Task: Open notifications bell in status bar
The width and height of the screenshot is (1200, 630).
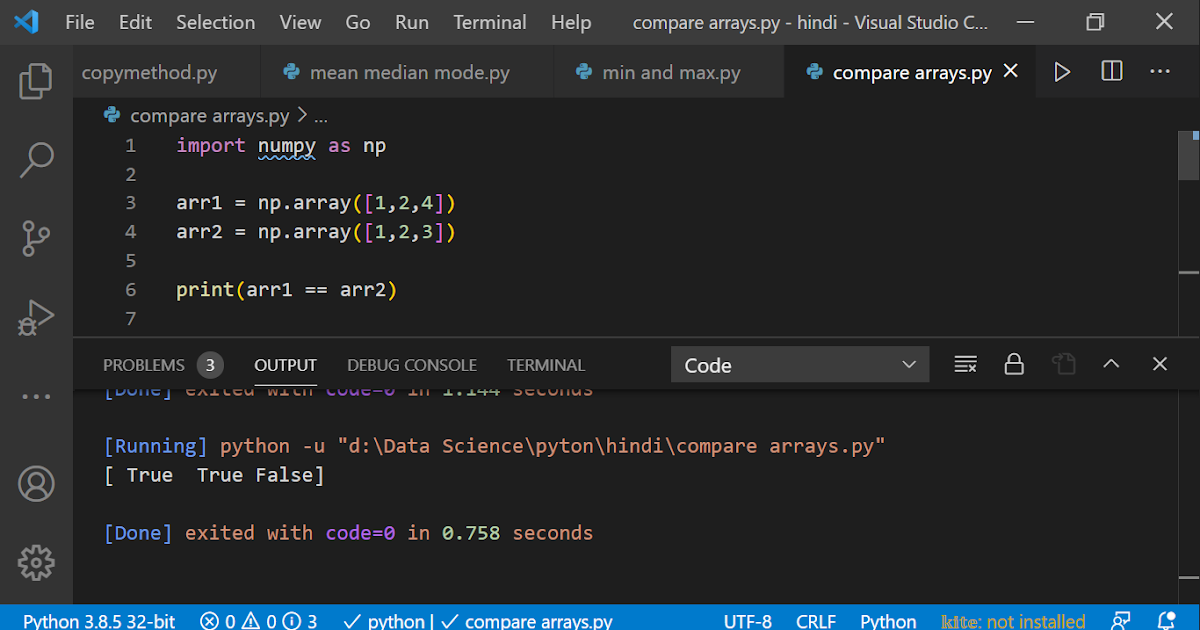Action: pos(1166,621)
